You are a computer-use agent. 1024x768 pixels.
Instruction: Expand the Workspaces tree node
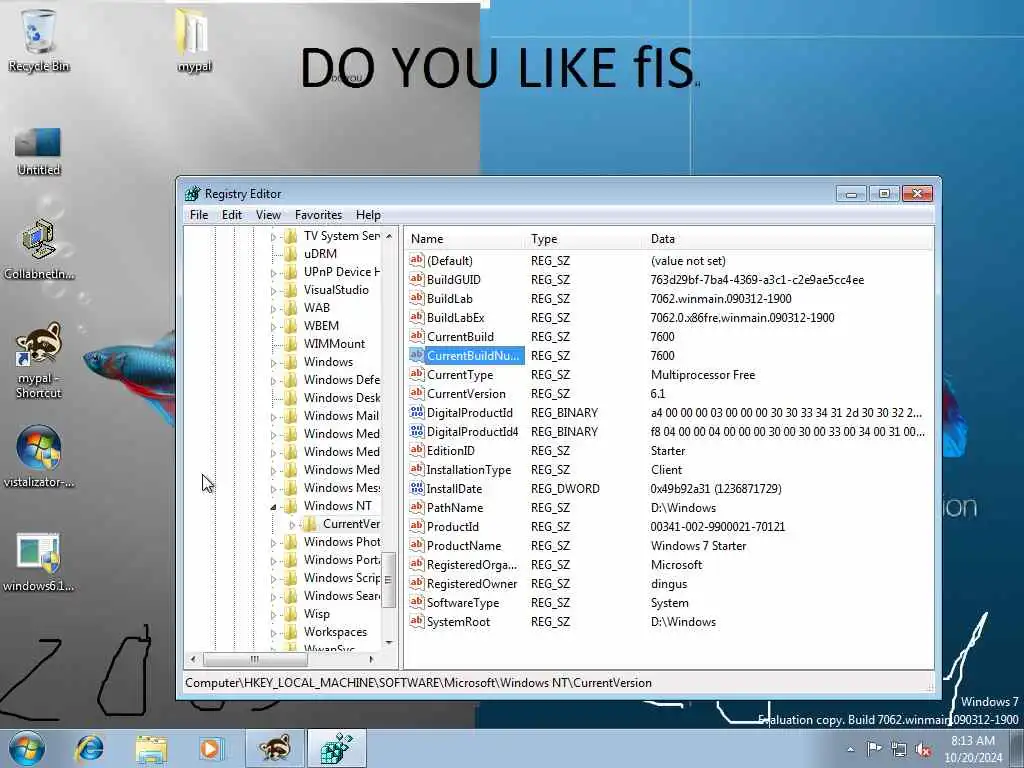pyautogui.click(x=274, y=633)
